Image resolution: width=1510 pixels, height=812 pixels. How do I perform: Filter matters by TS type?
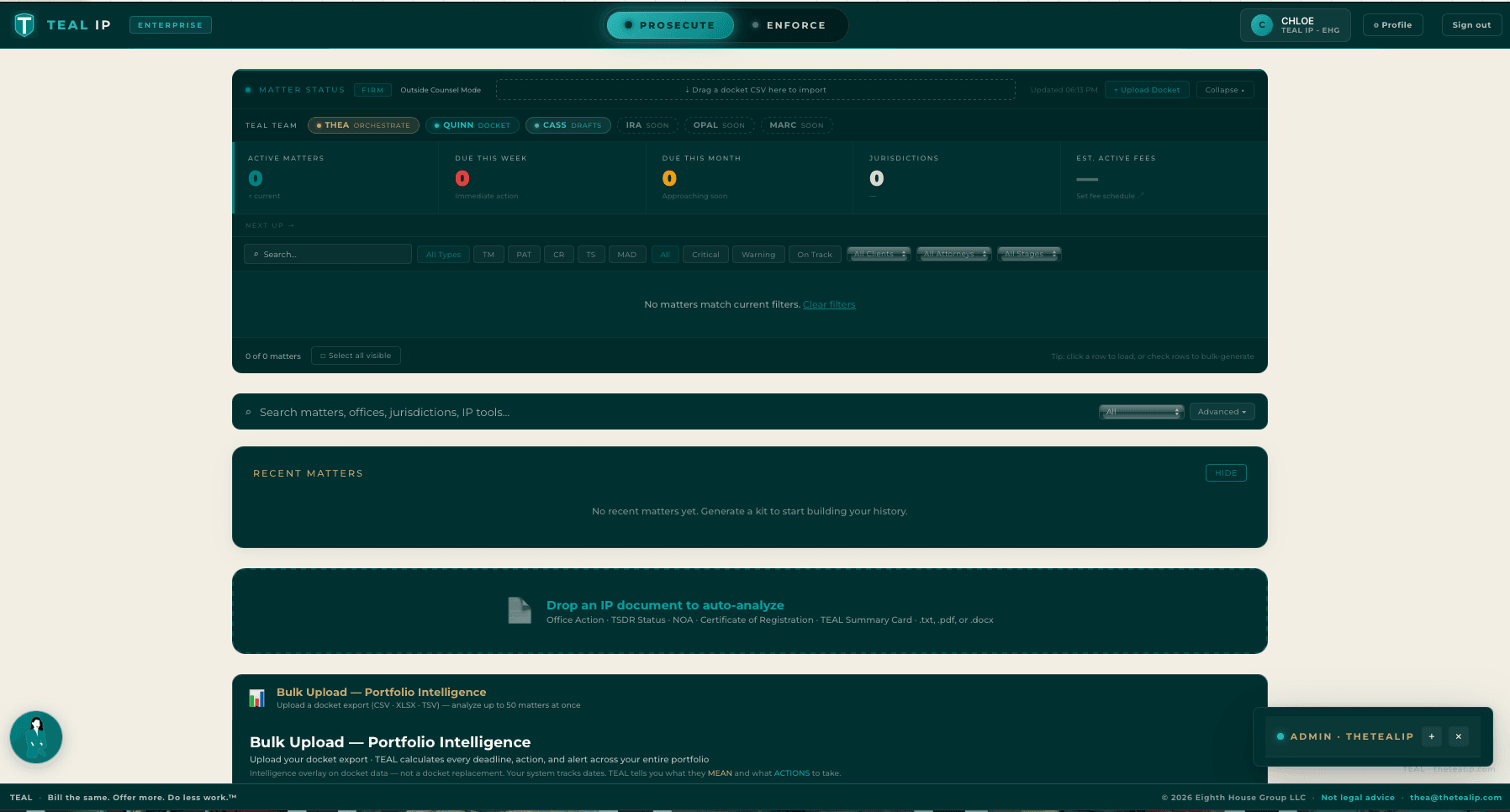pos(591,255)
